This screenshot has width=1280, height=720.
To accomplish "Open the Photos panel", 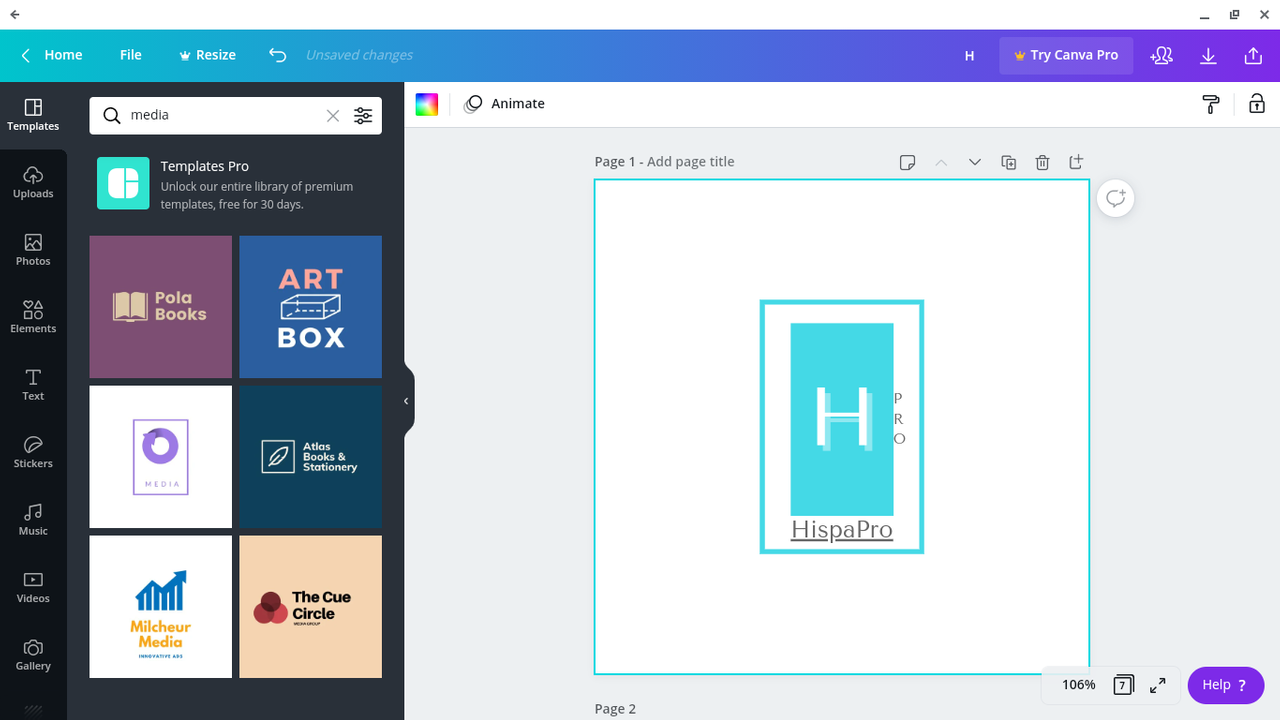I will click(x=33, y=250).
